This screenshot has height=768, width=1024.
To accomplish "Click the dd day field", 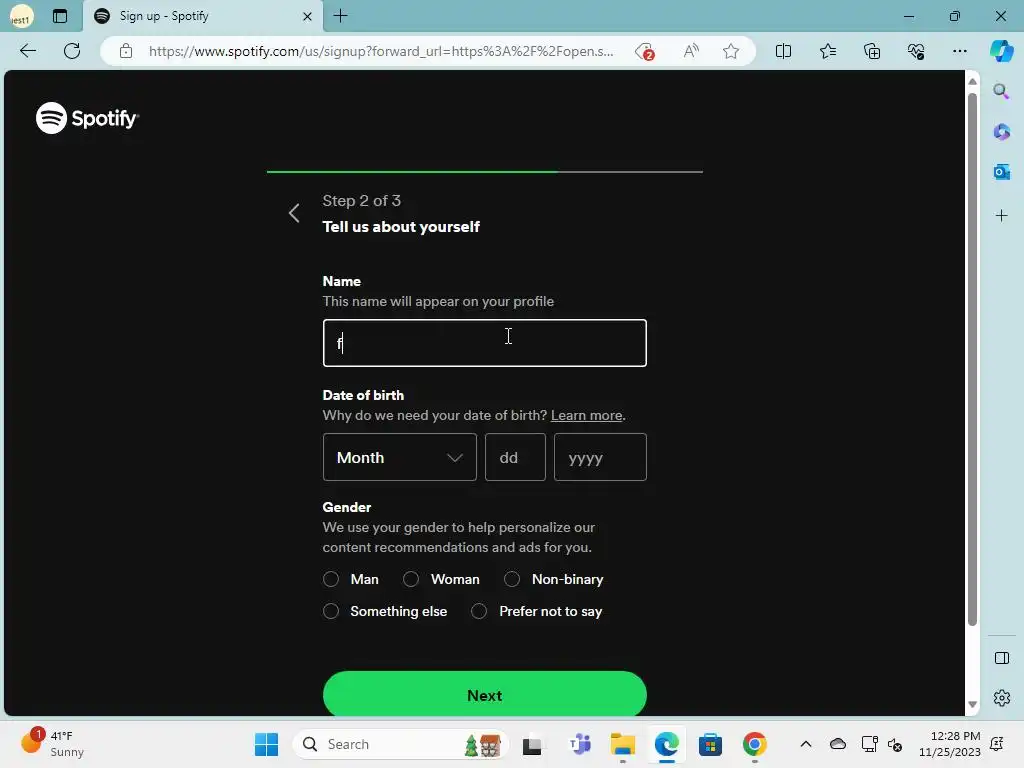I will coord(515,457).
